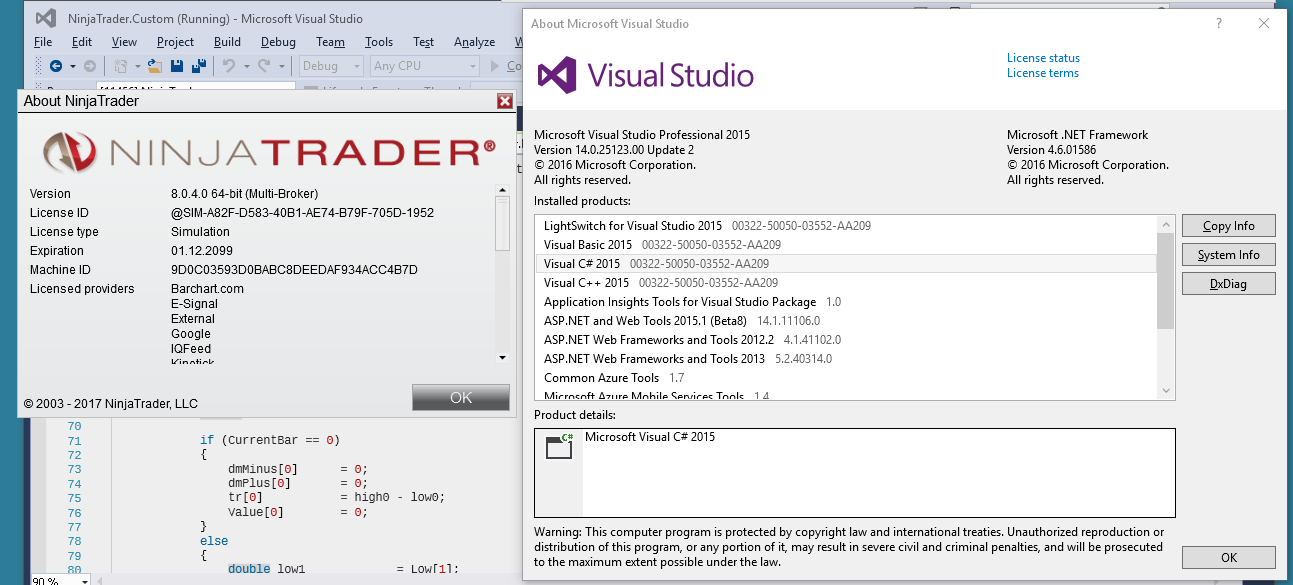Open the New Project dropdown arrow

(x=136, y=67)
